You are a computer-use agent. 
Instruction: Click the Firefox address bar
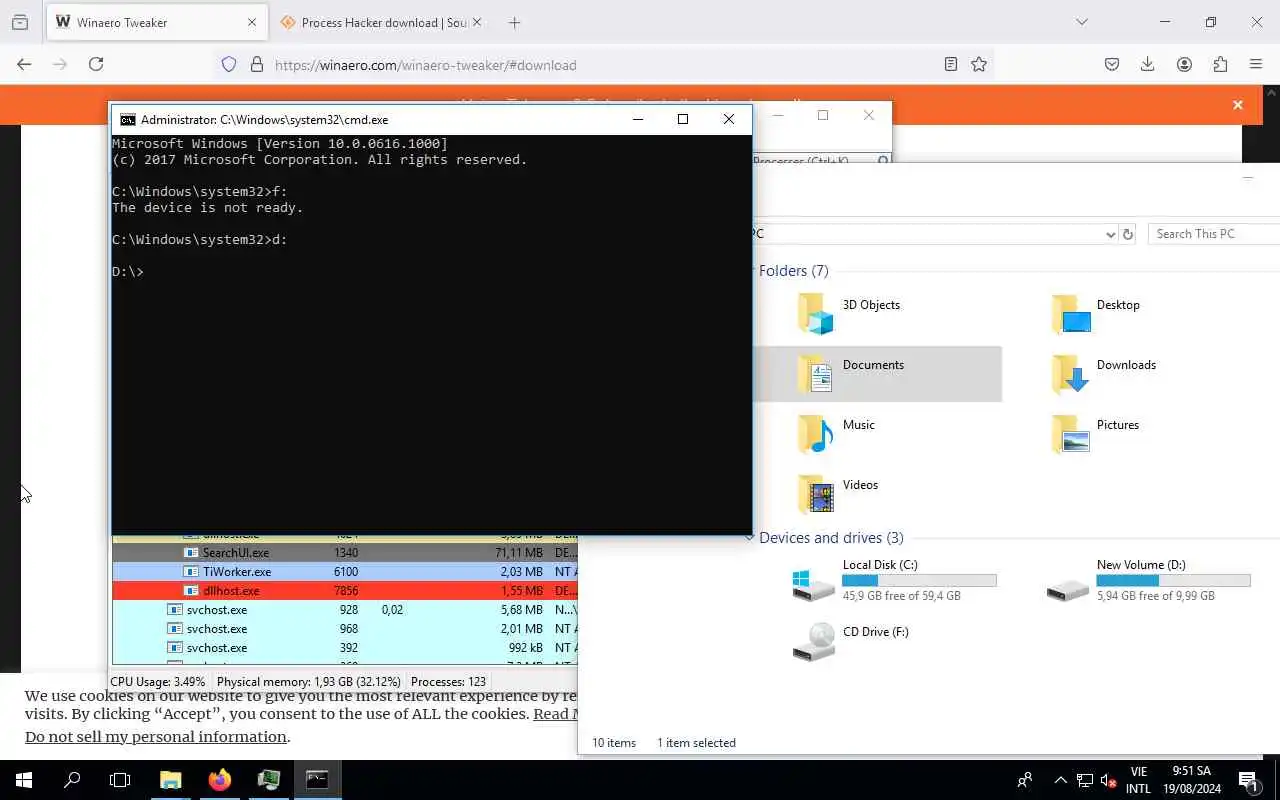[x=605, y=65]
